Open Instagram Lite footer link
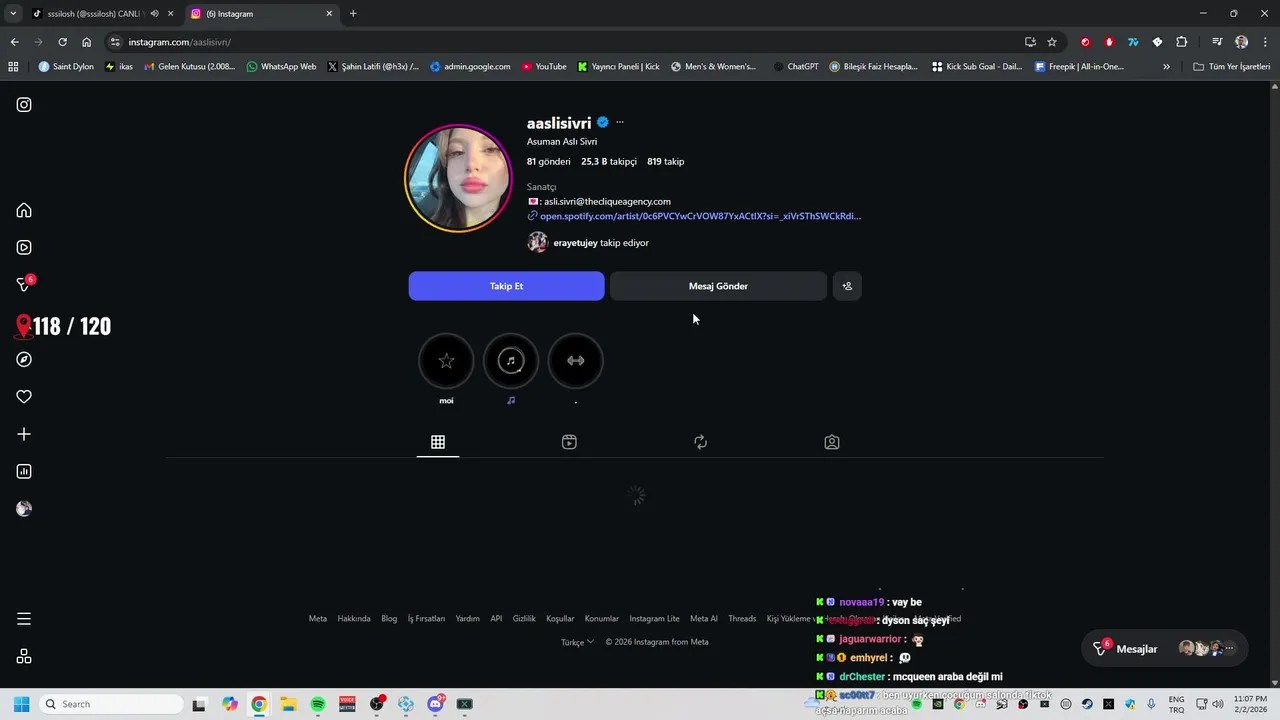This screenshot has width=1280, height=720. [654, 619]
